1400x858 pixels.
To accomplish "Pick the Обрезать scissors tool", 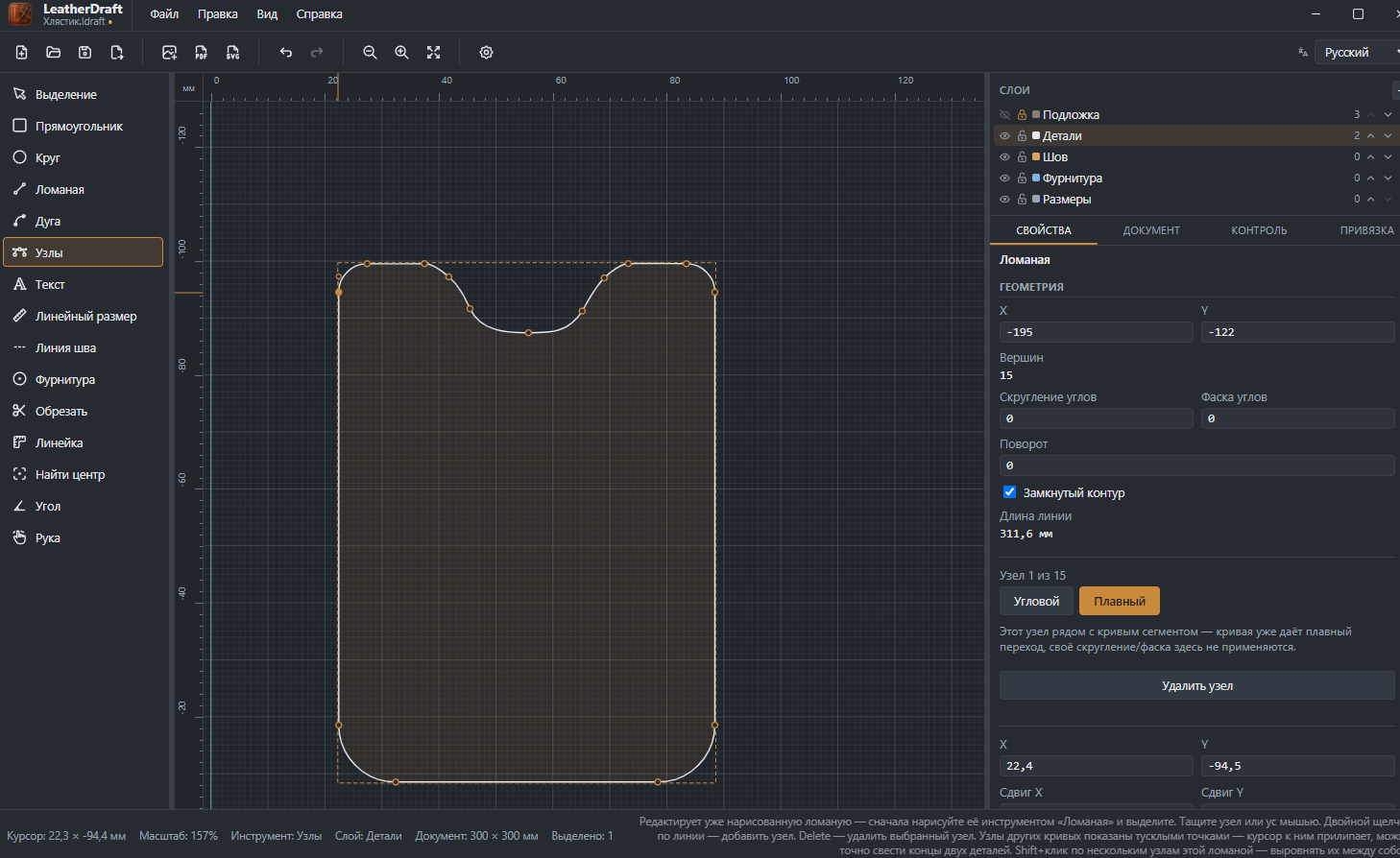I will [x=84, y=411].
